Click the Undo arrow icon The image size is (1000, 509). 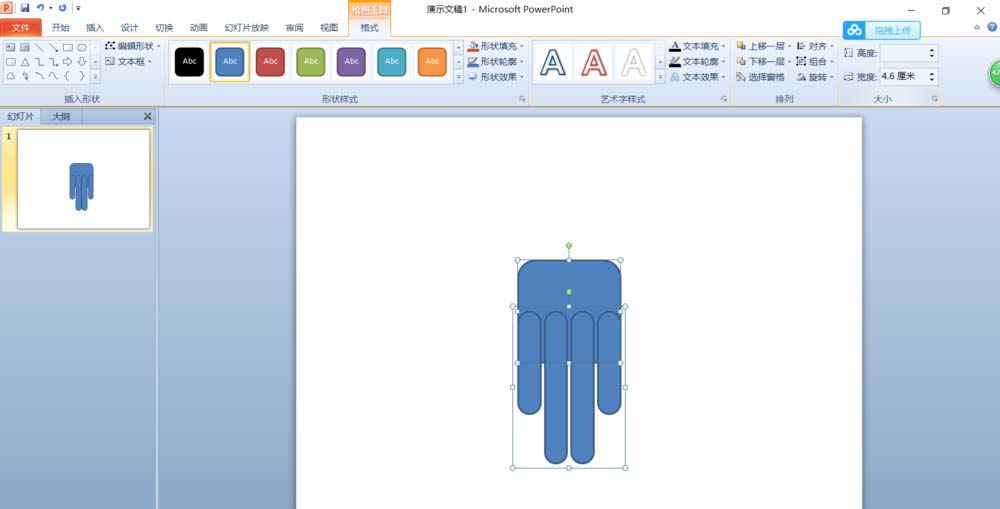click(x=40, y=8)
